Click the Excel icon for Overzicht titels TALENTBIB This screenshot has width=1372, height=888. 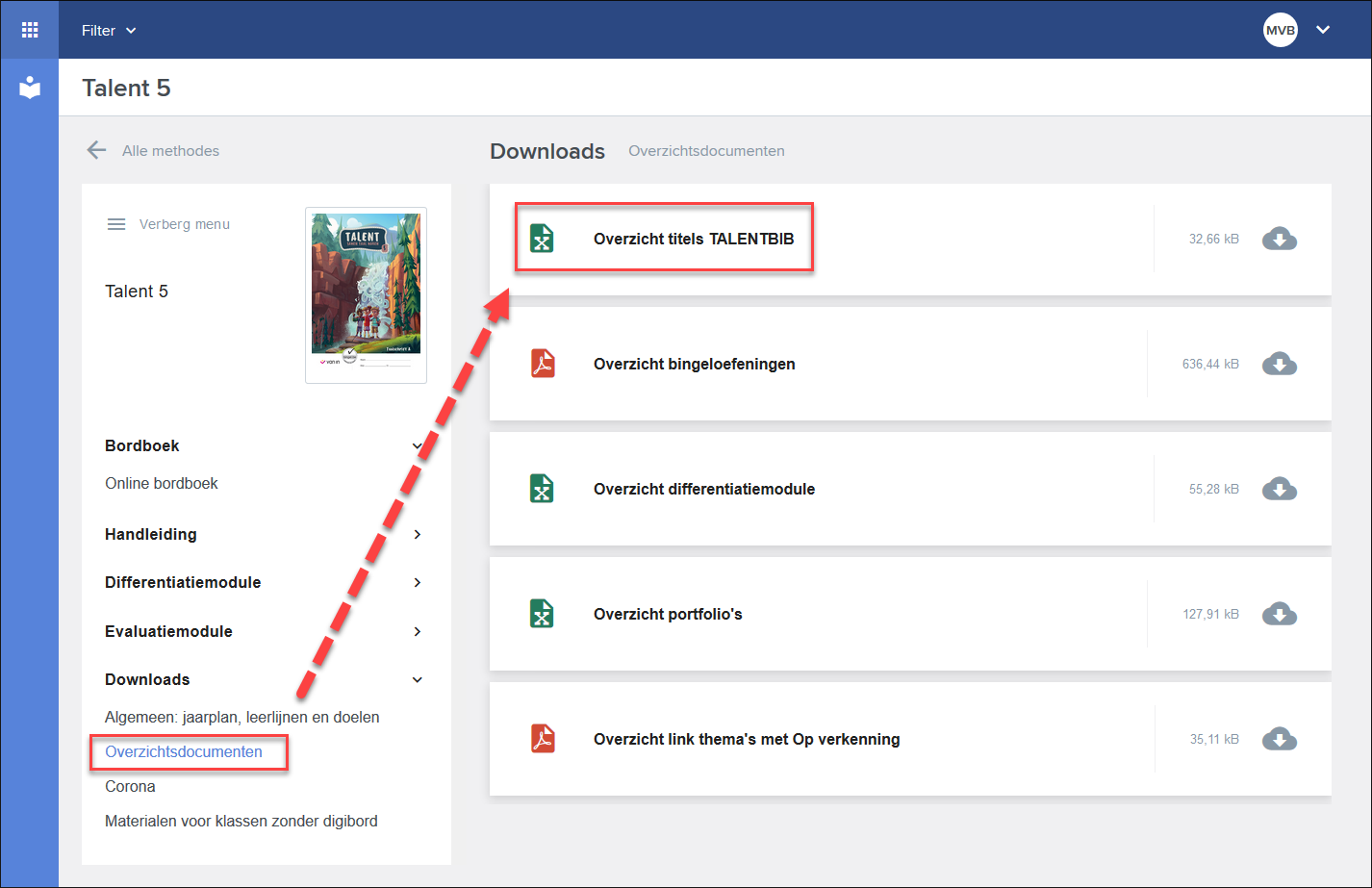coord(543,239)
